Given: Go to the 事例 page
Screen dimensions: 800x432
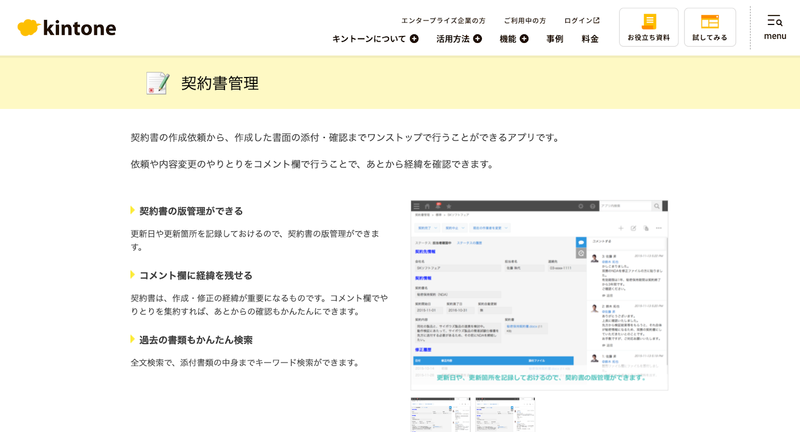Looking at the screenshot, I should [555, 39].
